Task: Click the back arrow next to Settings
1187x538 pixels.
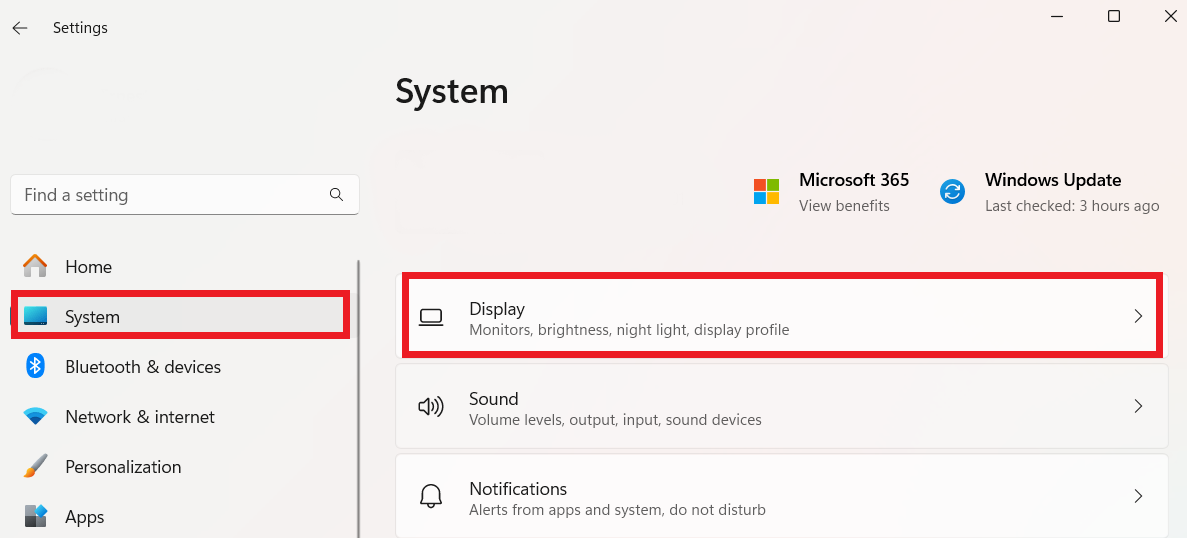Action: [x=20, y=28]
